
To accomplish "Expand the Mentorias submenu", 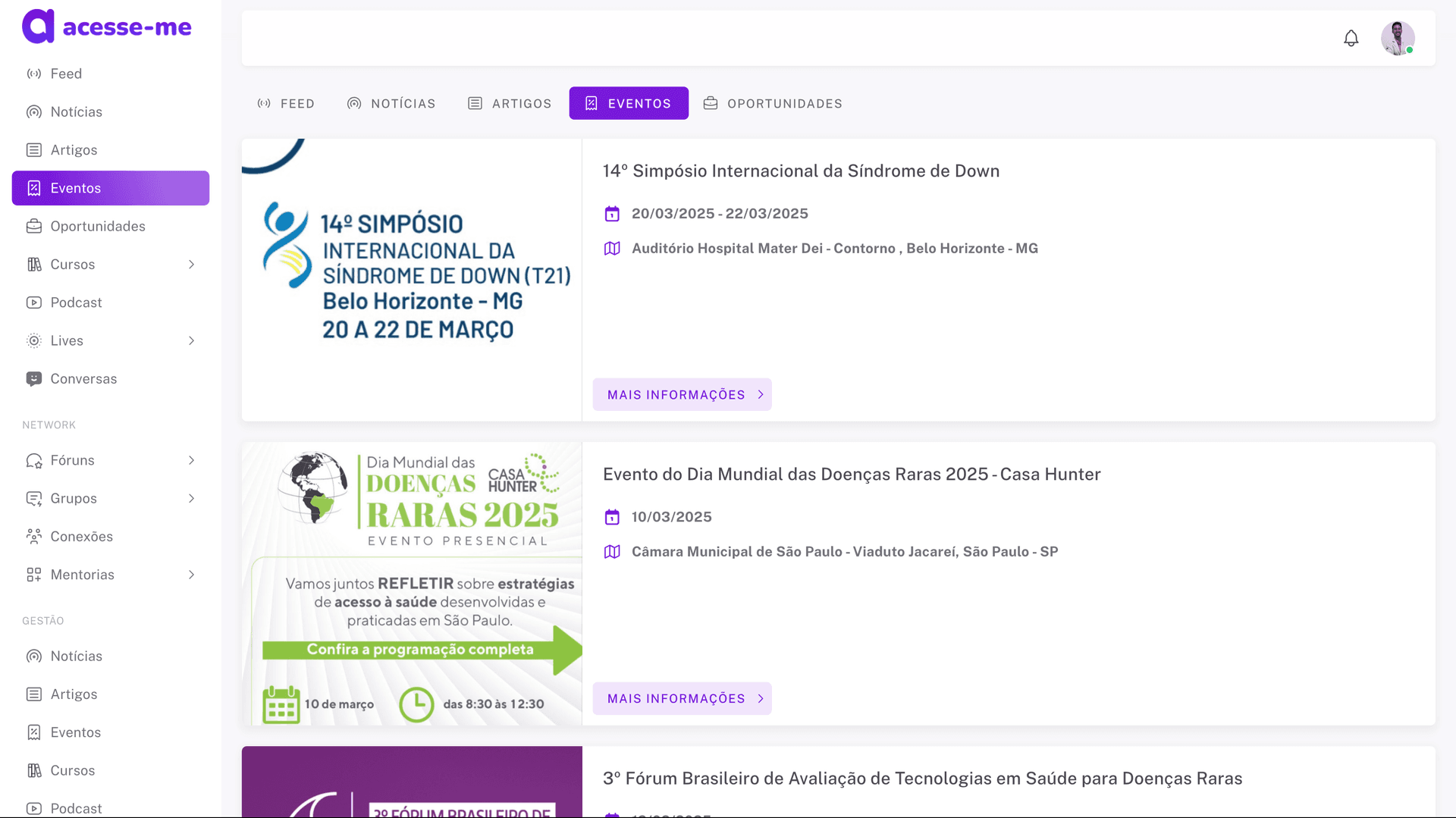I will pos(191,575).
